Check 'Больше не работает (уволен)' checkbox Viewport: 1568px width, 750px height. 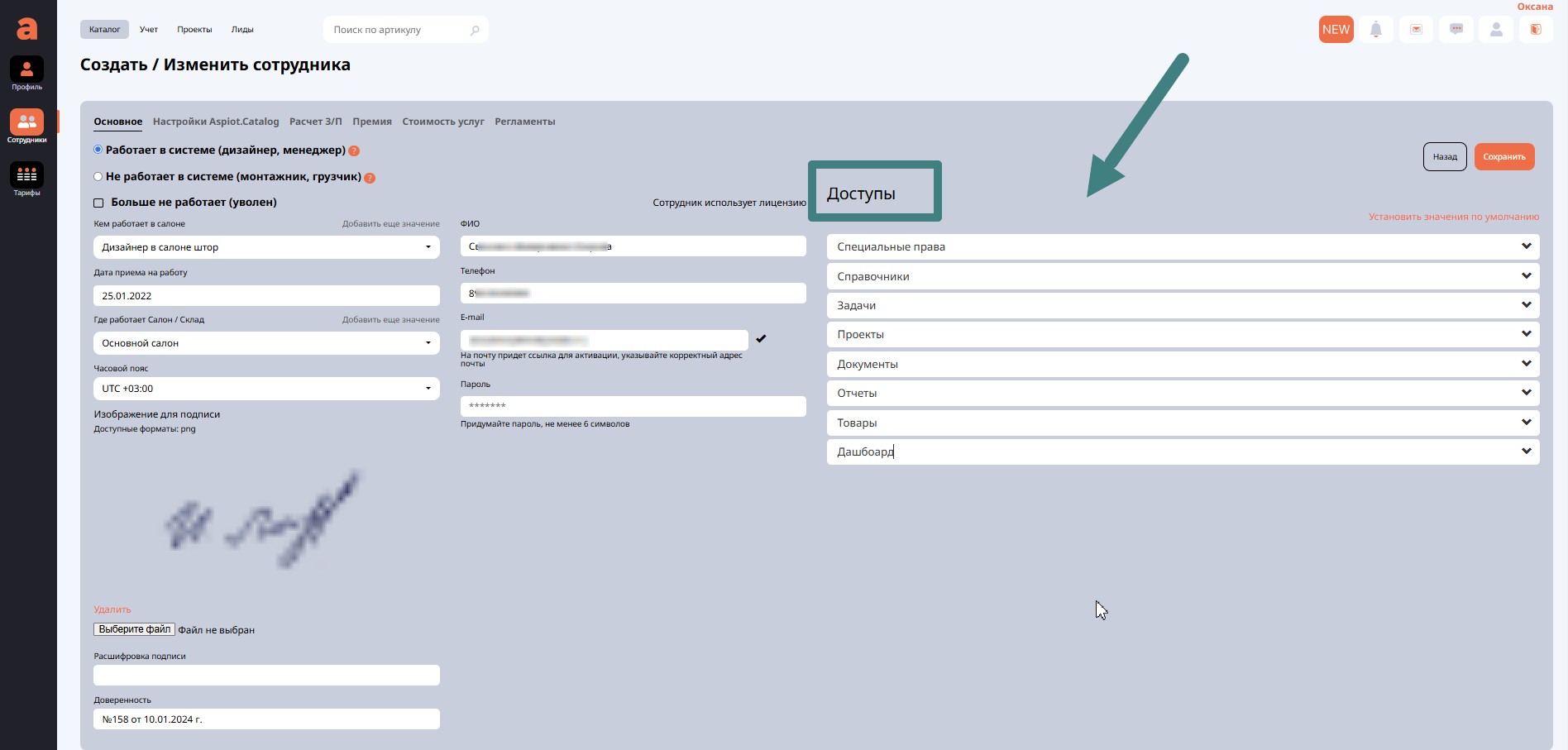(98, 203)
